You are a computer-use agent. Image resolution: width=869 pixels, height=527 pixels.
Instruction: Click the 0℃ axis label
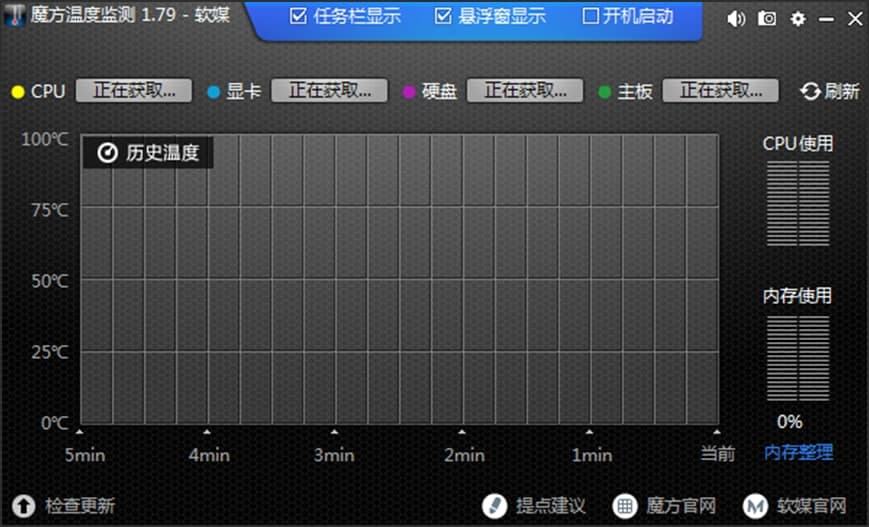(55, 423)
